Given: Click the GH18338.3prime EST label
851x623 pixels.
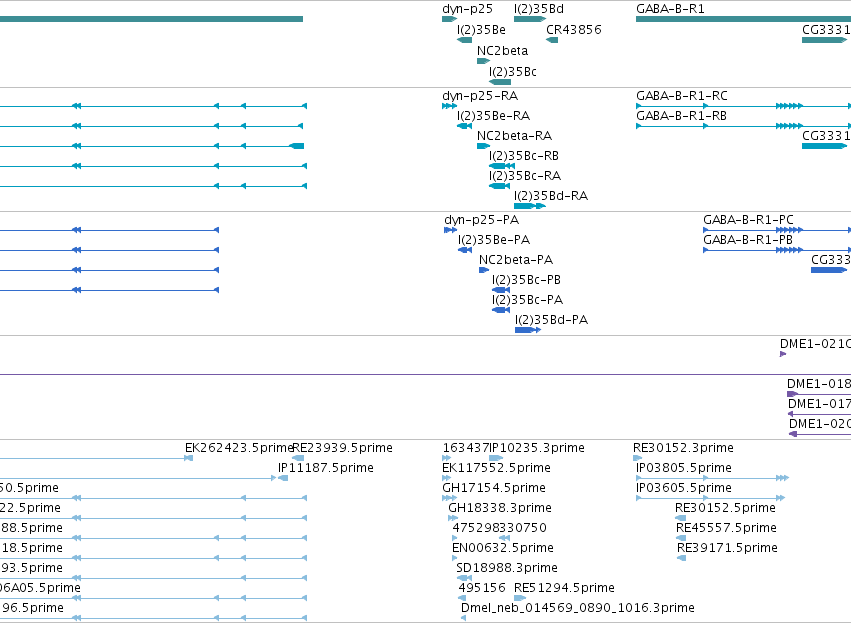Looking at the screenshot, I should tap(500, 508).
